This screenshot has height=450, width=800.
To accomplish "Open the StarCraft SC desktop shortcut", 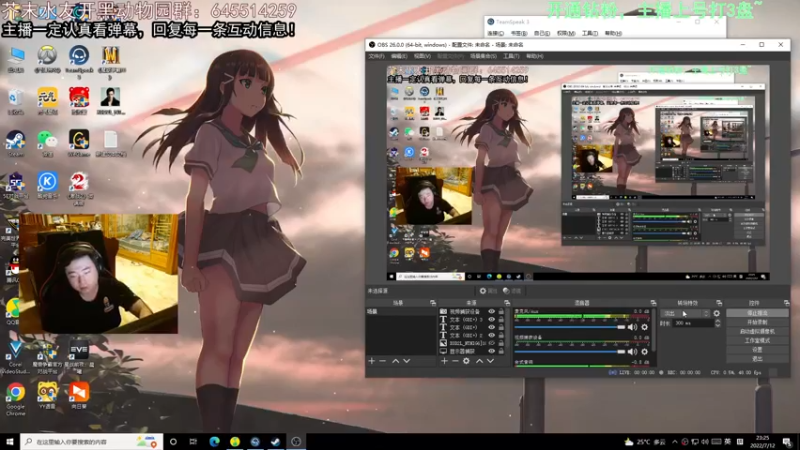I will 15,185.
